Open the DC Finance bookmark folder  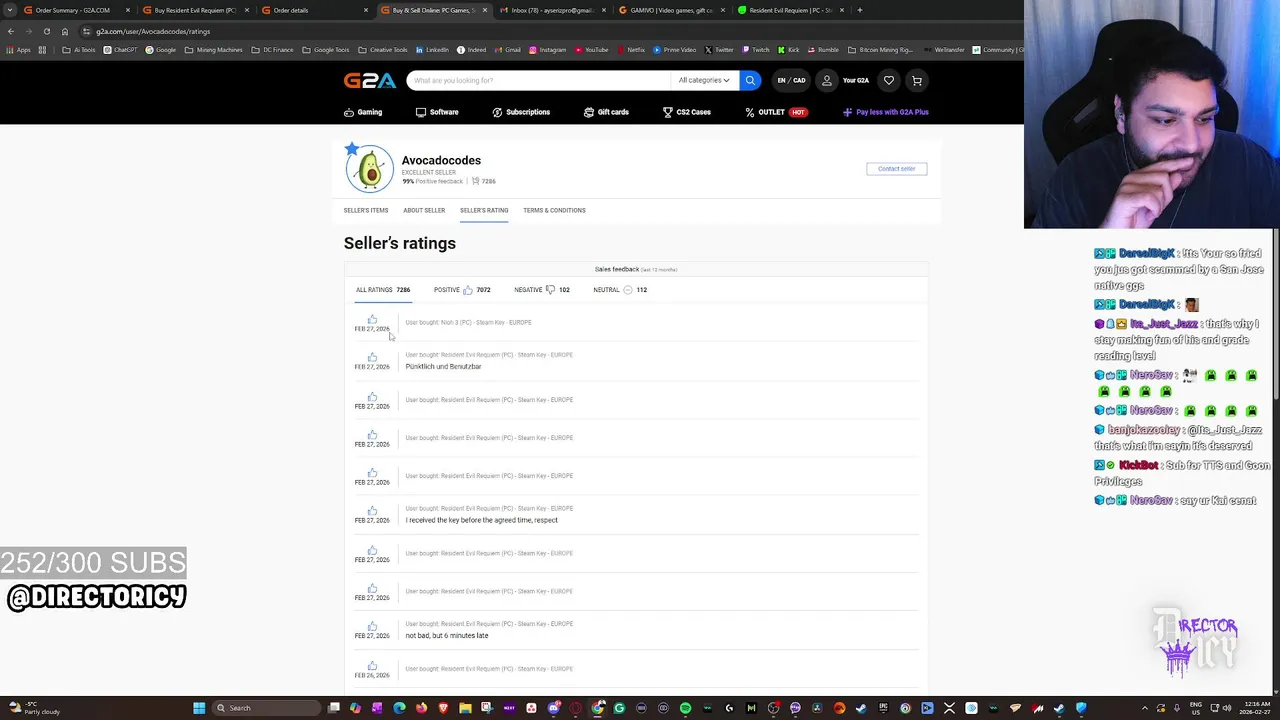coord(273,50)
